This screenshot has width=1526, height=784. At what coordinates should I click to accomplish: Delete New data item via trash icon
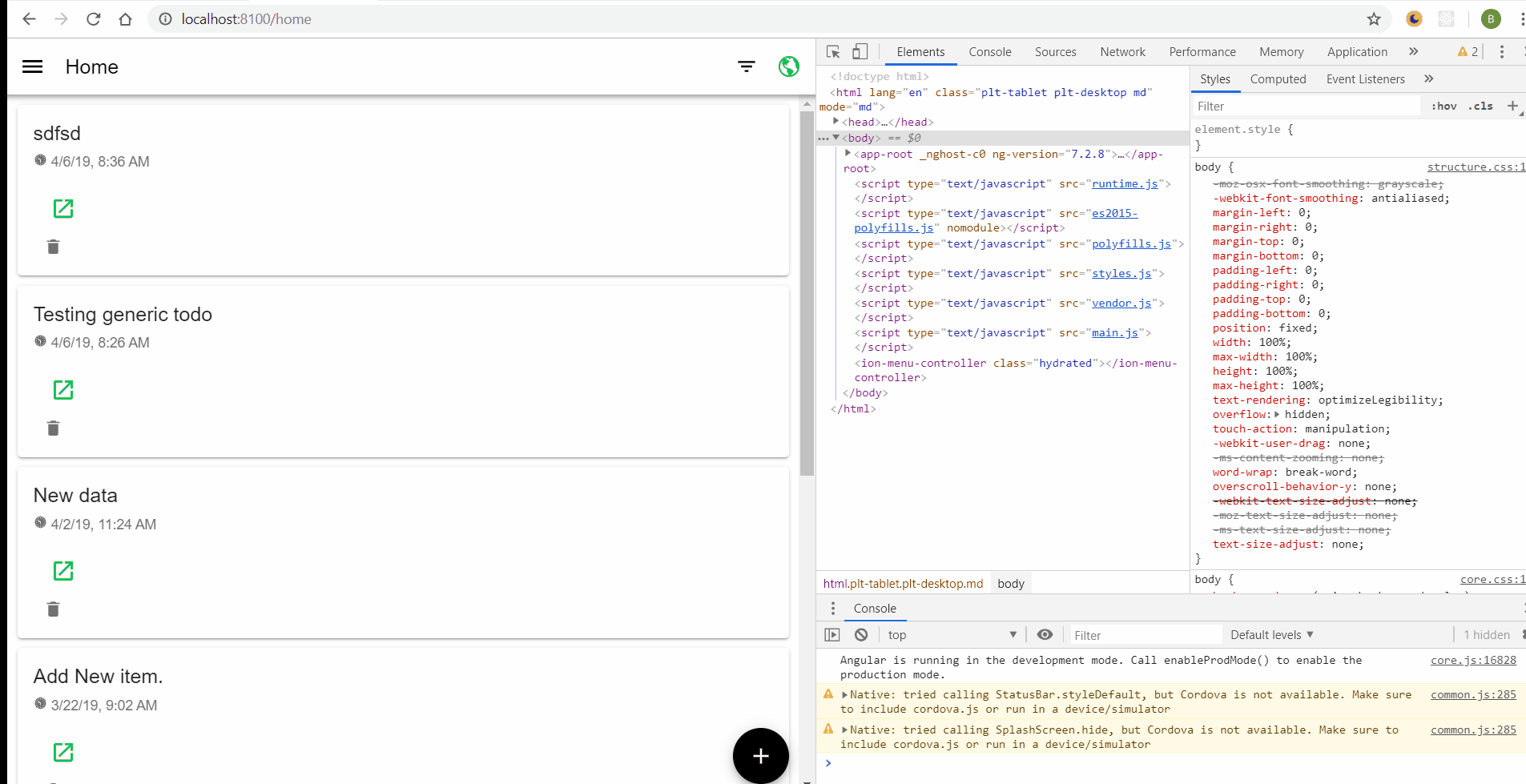coord(53,609)
